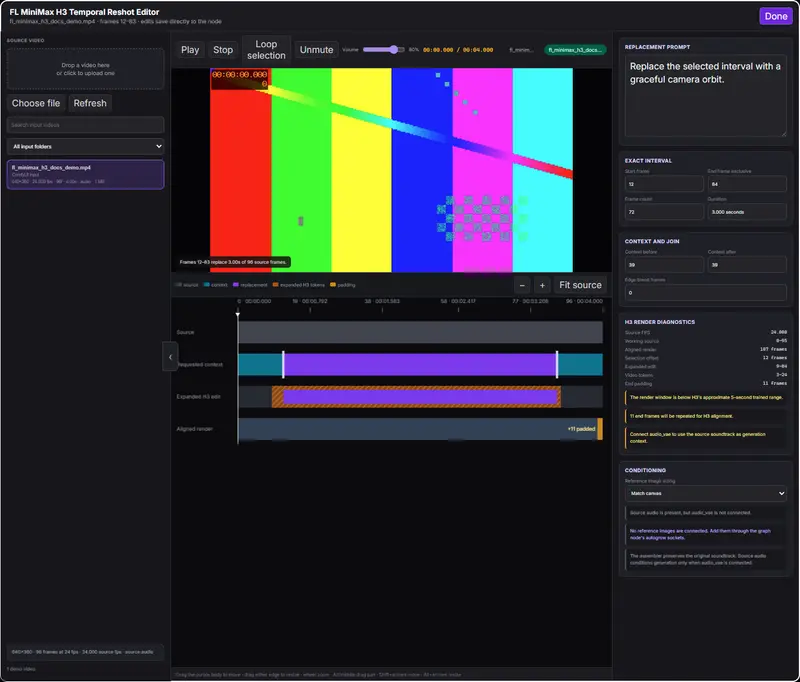Click the drop video upload area
800x682 pixels.
click(86, 69)
